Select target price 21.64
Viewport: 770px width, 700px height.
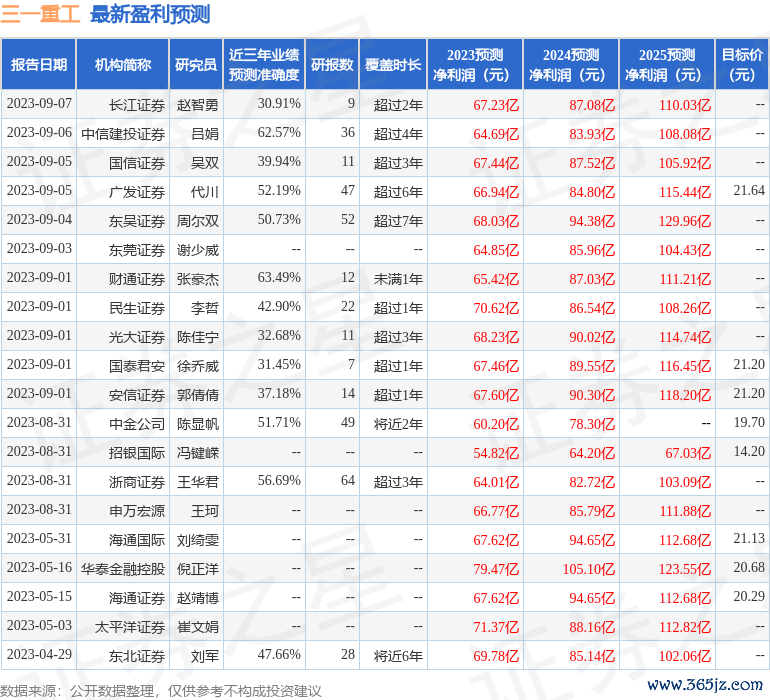tap(749, 191)
